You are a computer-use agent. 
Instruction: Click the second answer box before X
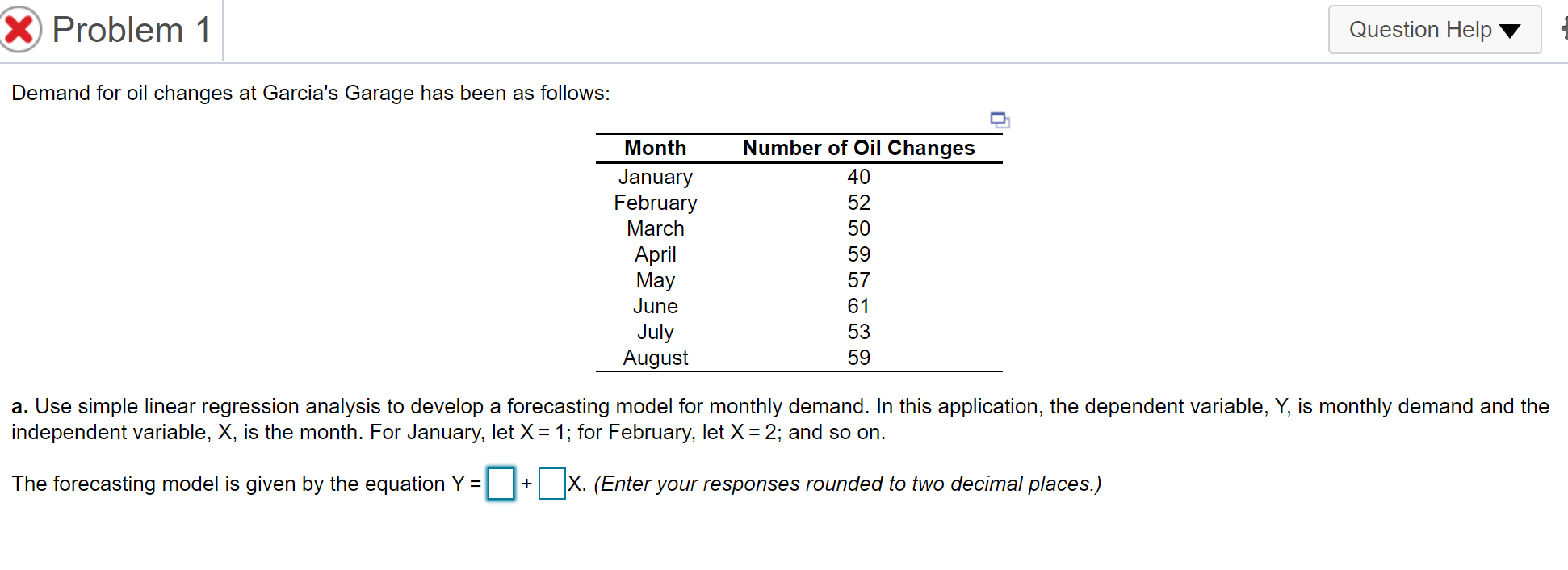[x=551, y=484]
